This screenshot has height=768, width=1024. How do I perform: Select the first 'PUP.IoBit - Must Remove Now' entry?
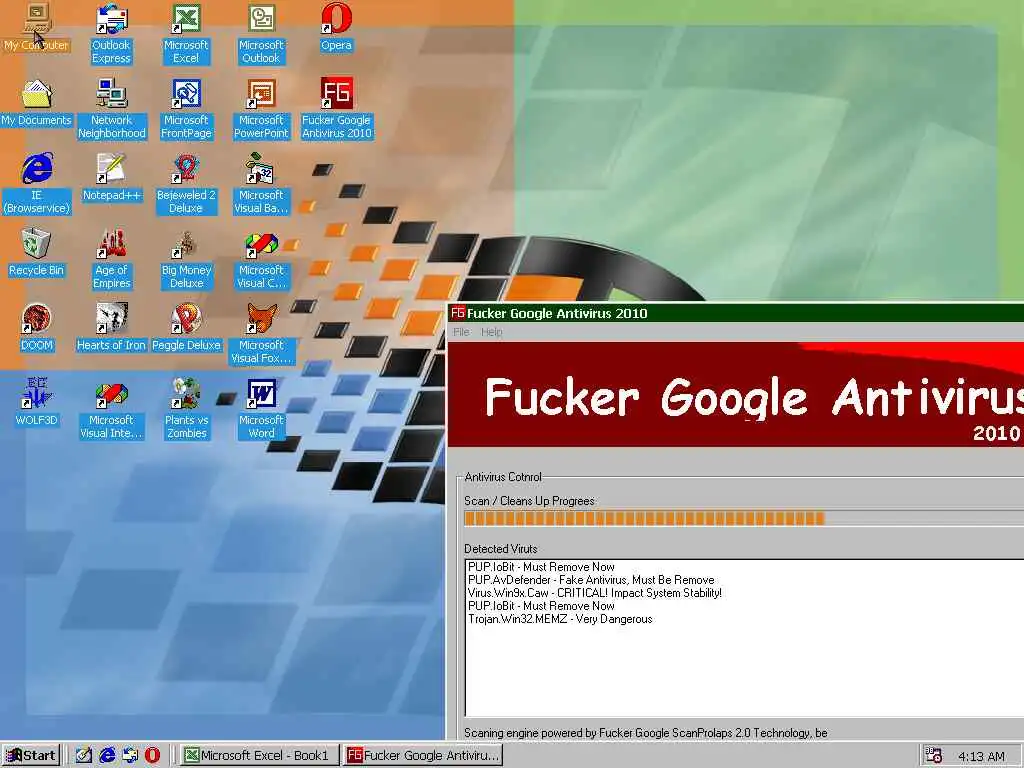click(x=541, y=567)
